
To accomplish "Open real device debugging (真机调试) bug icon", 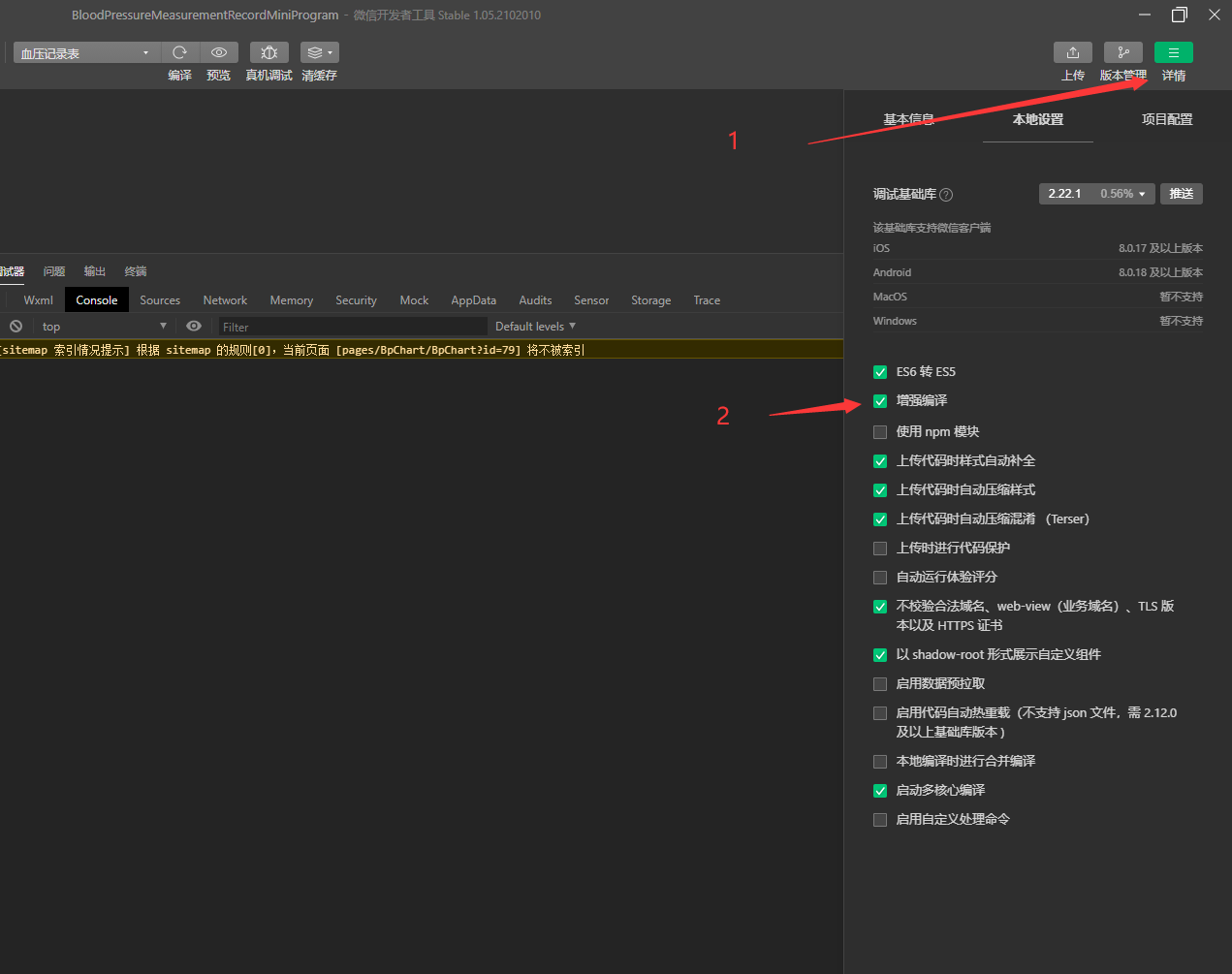I will coord(269,52).
